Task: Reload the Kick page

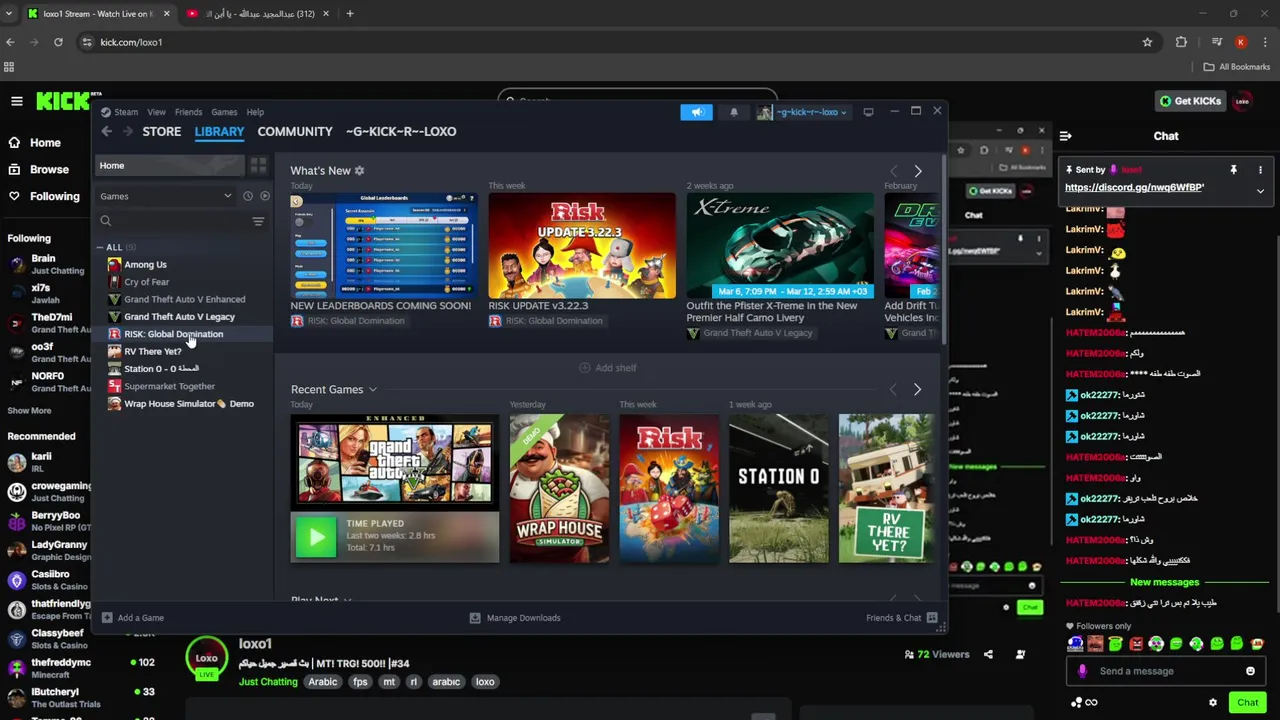Action: point(58,42)
